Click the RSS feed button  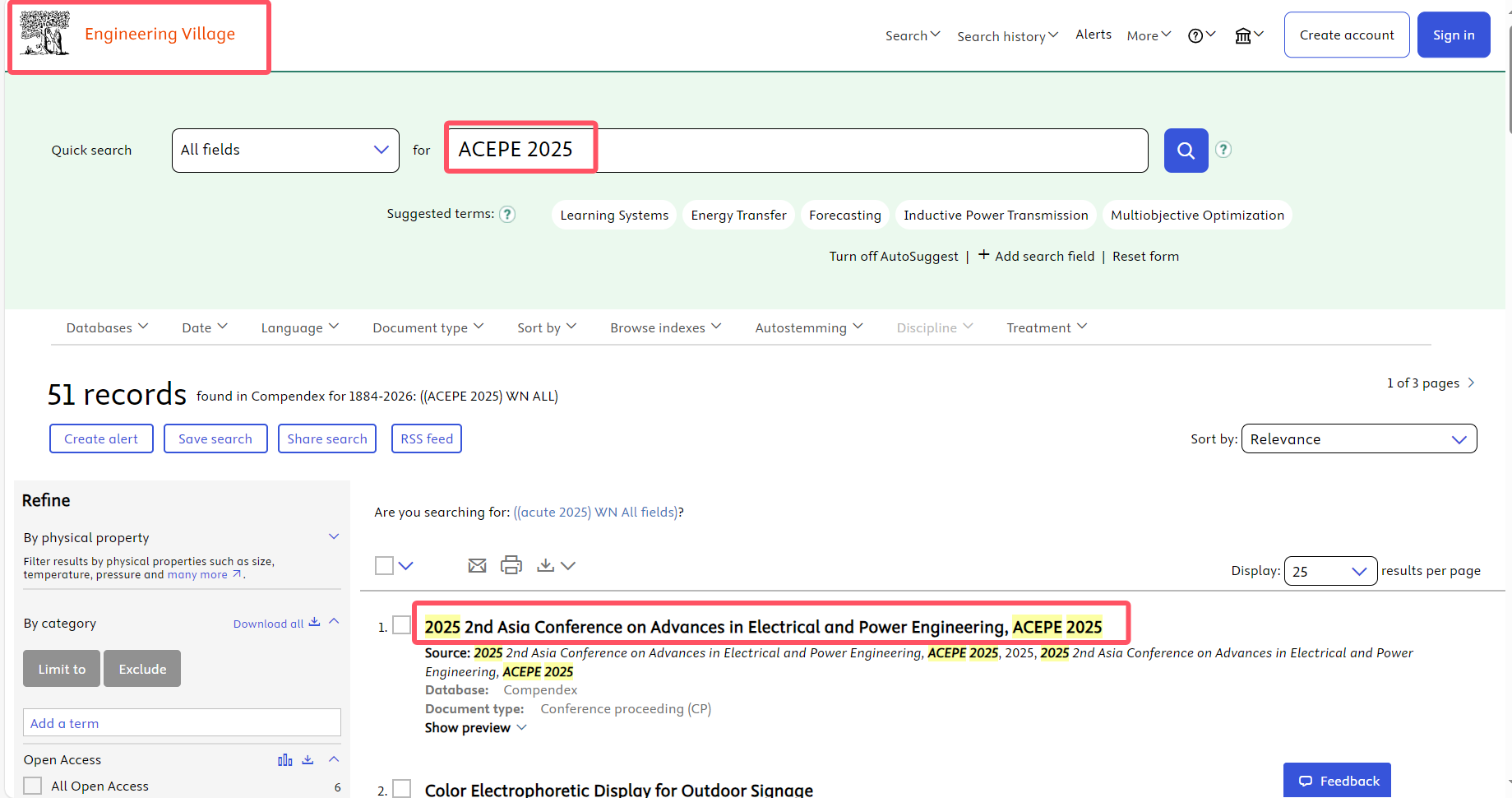tap(427, 438)
